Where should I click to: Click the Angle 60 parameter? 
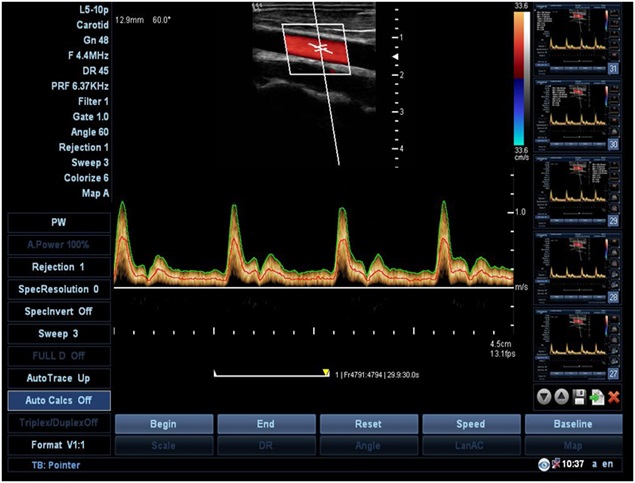(89, 132)
